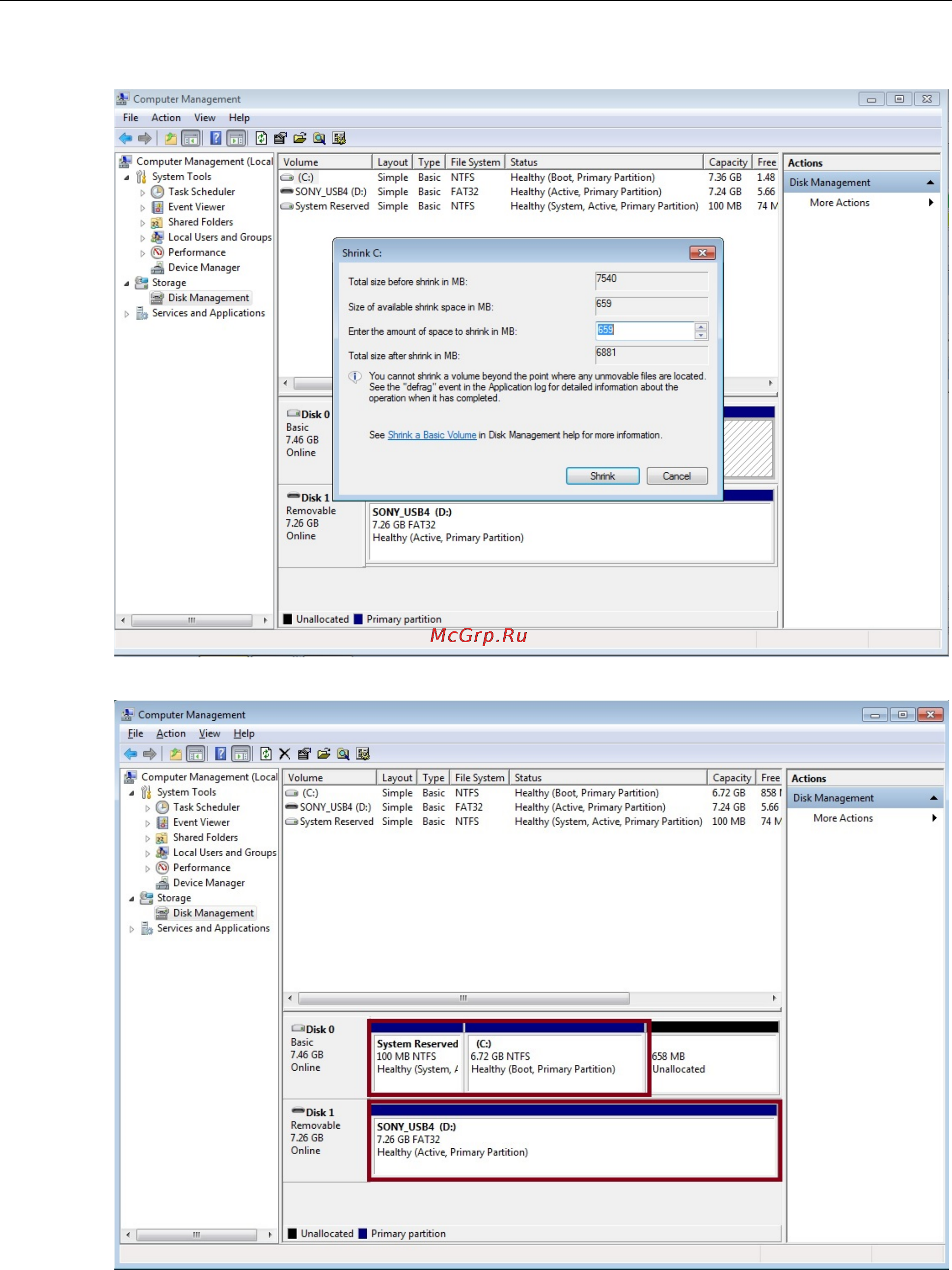
Task: Select the System Reserved row in lower volume list
Action: (533, 822)
